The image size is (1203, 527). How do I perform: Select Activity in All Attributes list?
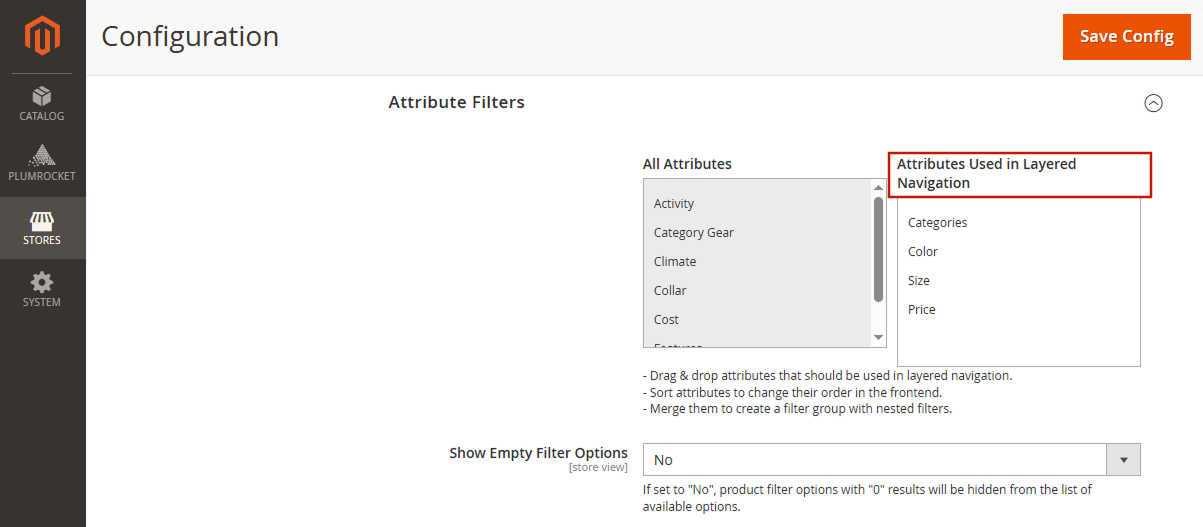674,204
